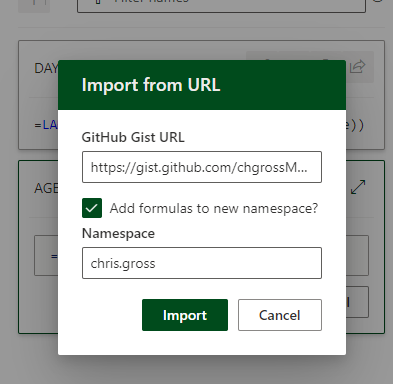Image resolution: width=393 pixels, height=384 pixels.
Task: Click the share icon behind the dialog
Action: pyautogui.click(x=358, y=66)
